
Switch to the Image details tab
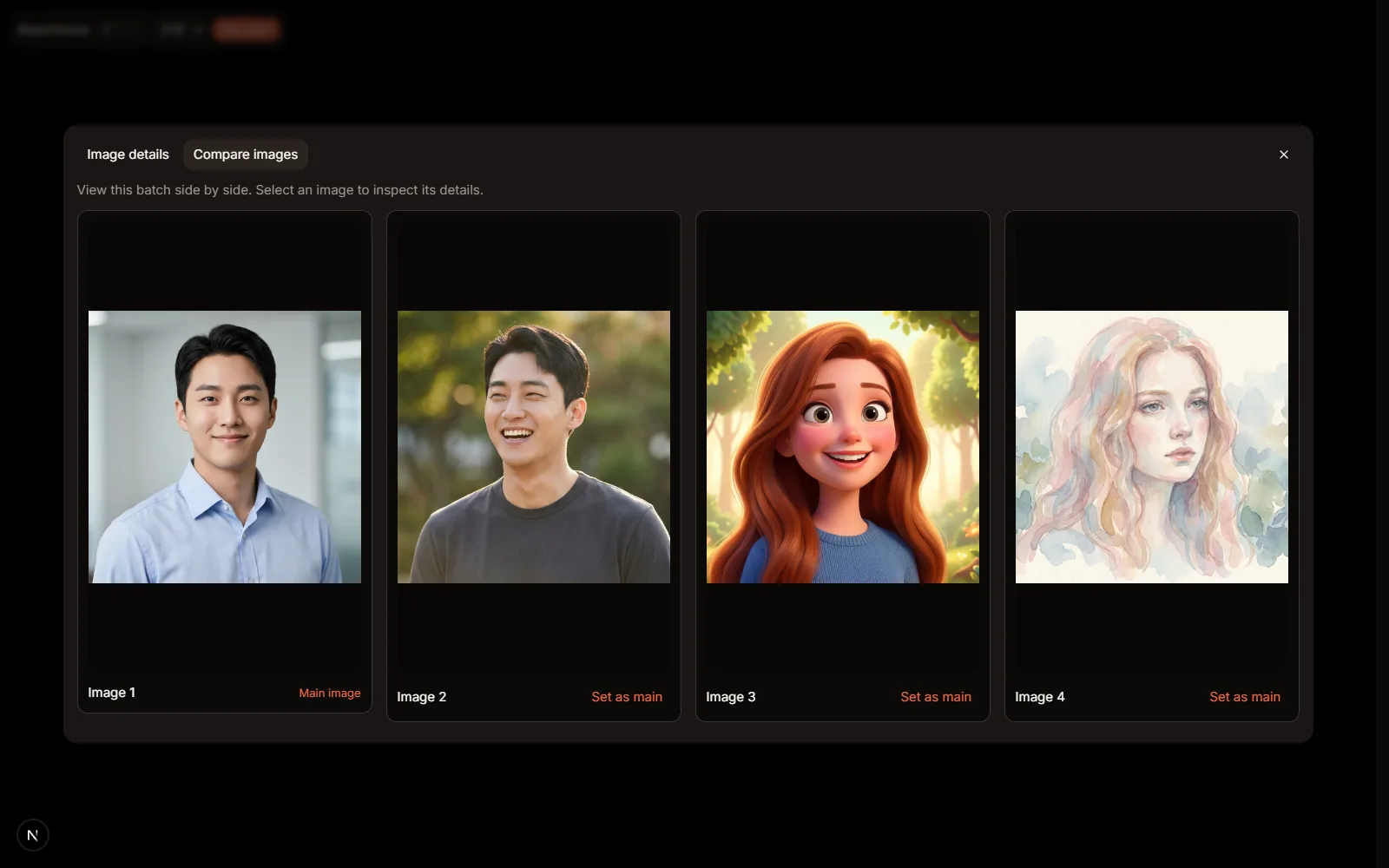(128, 155)
